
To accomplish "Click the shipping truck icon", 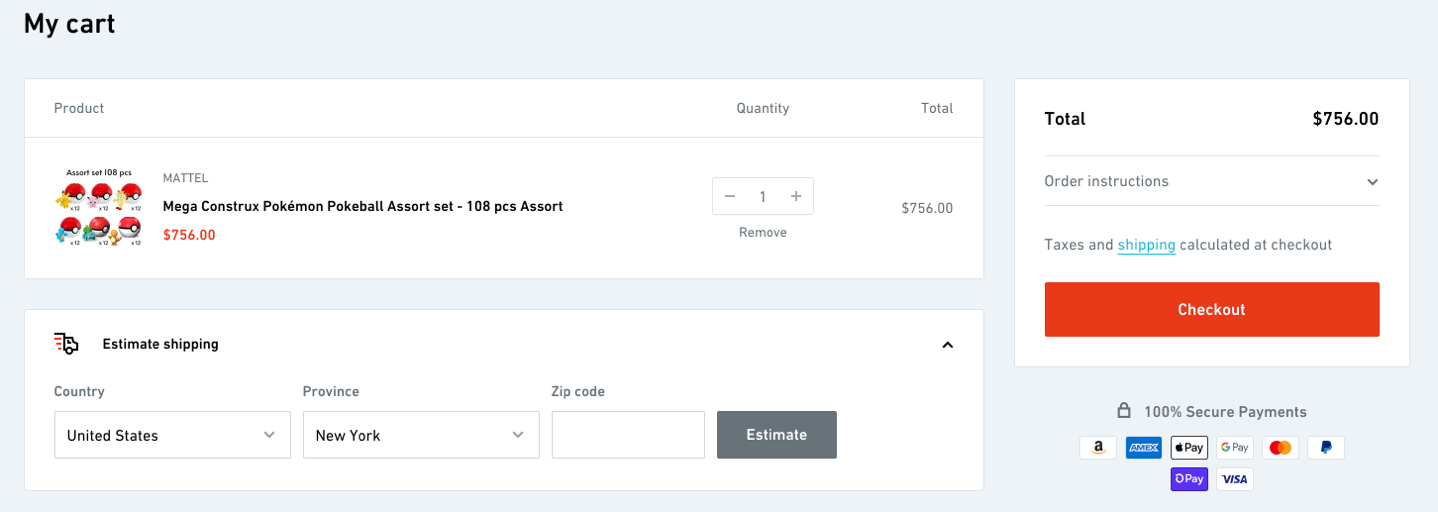I will click(x=66, y=344).
